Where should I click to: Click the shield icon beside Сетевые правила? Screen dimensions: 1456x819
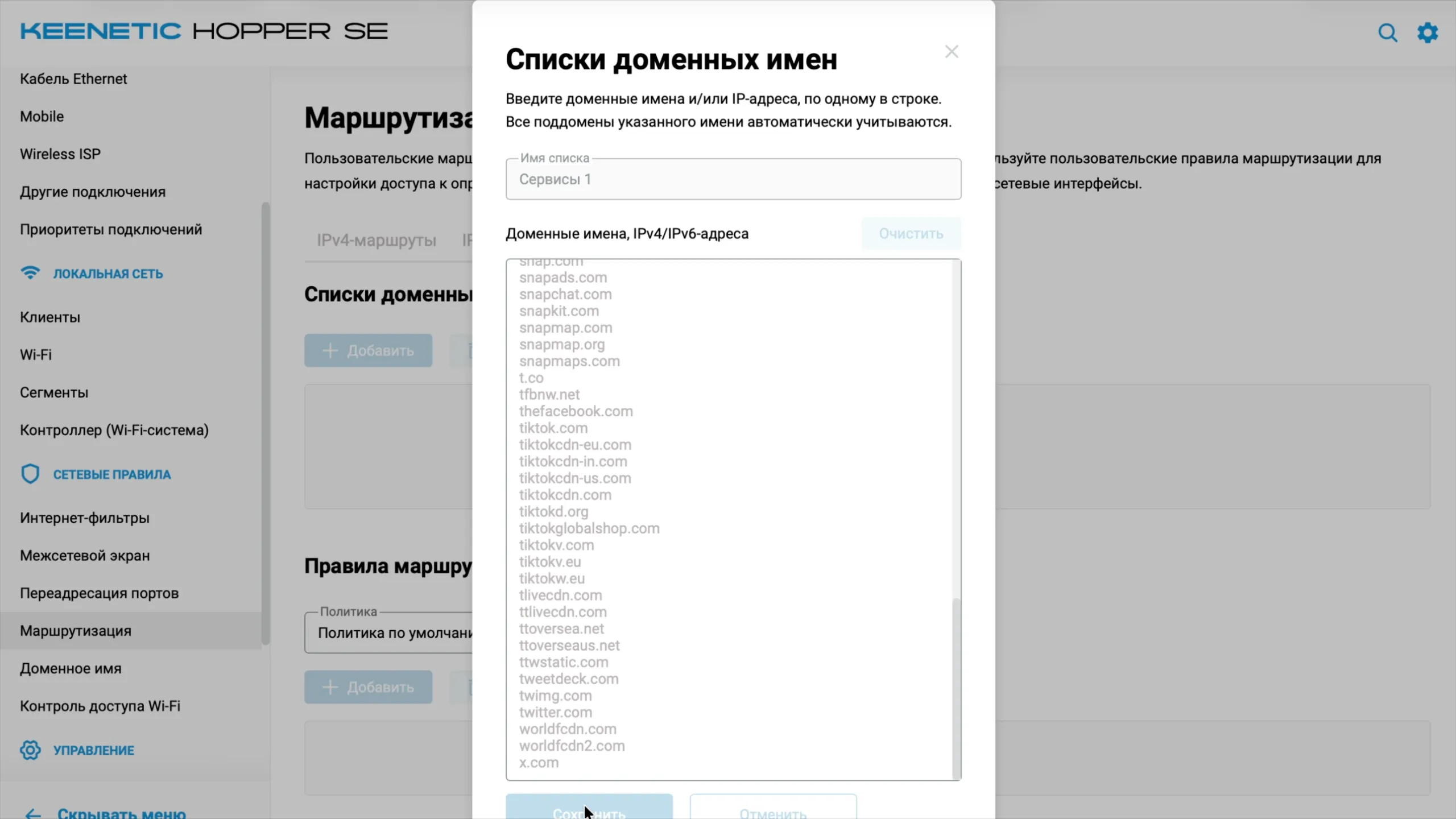click(30, 474)
